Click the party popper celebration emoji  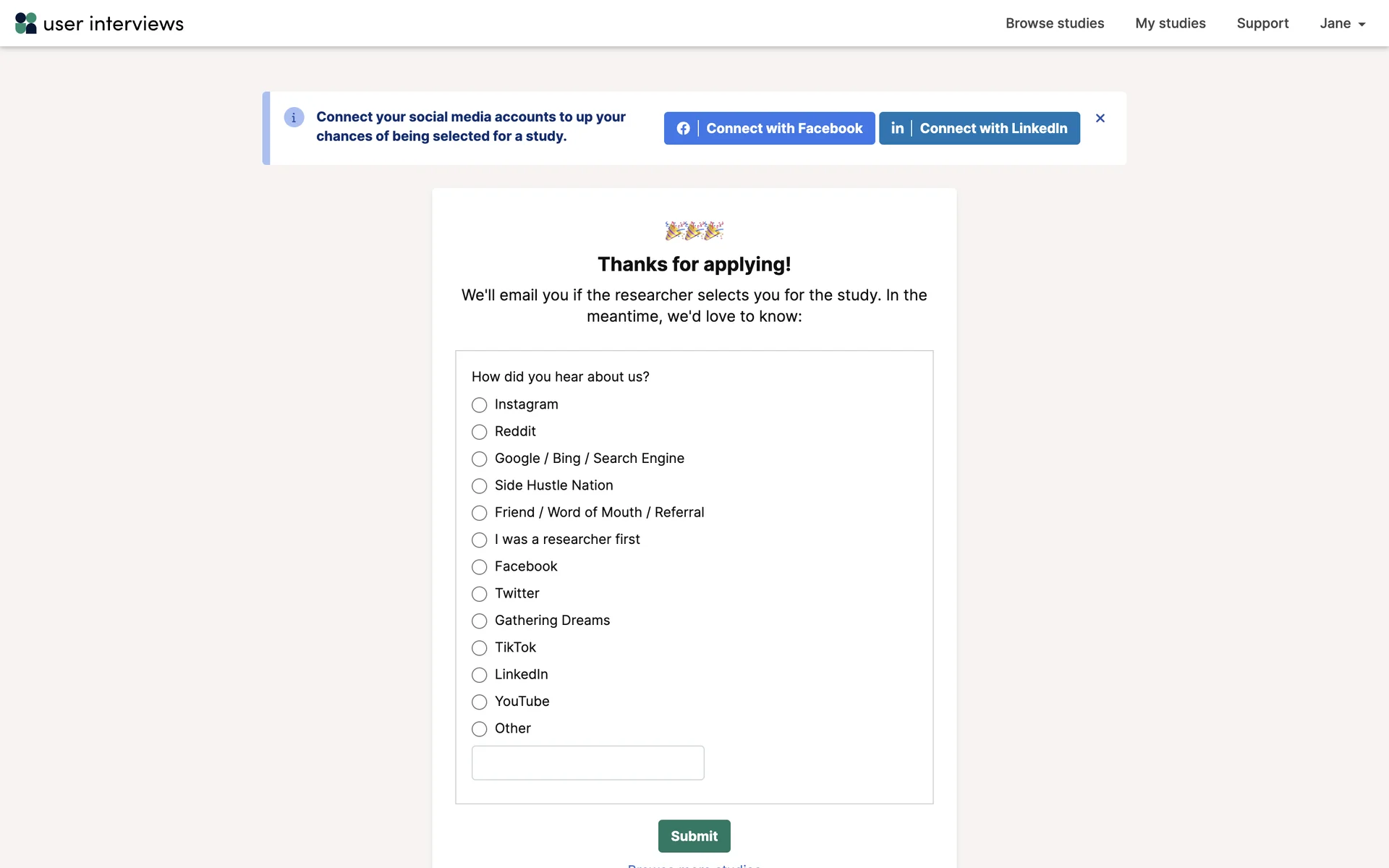tap(694, 230)
